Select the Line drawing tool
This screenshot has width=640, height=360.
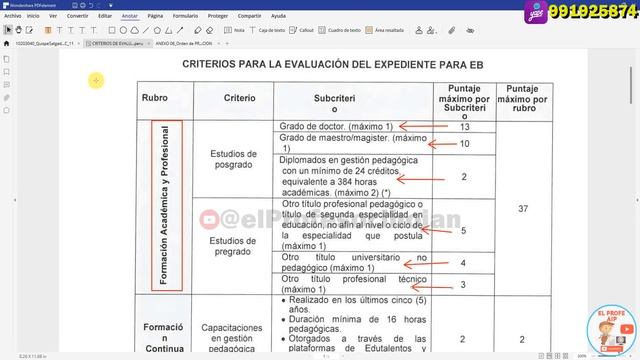146,30
